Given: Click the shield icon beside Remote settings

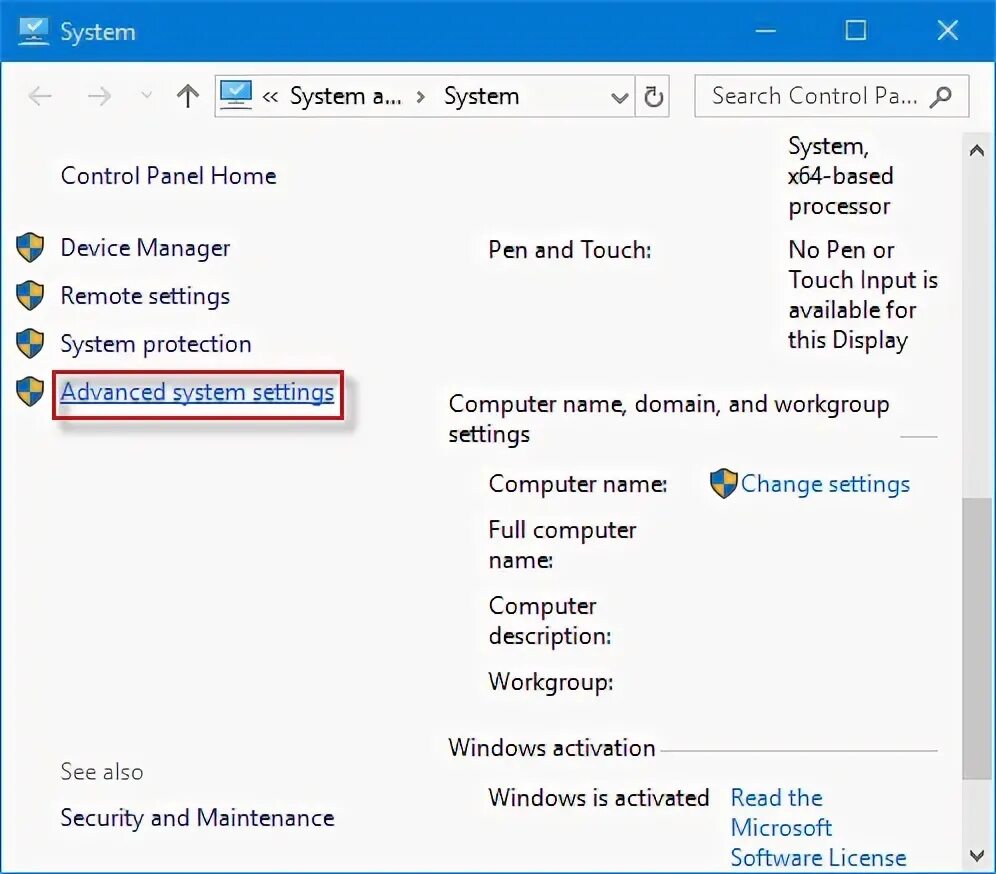Looking at the screenshot, I should [30, 295].
